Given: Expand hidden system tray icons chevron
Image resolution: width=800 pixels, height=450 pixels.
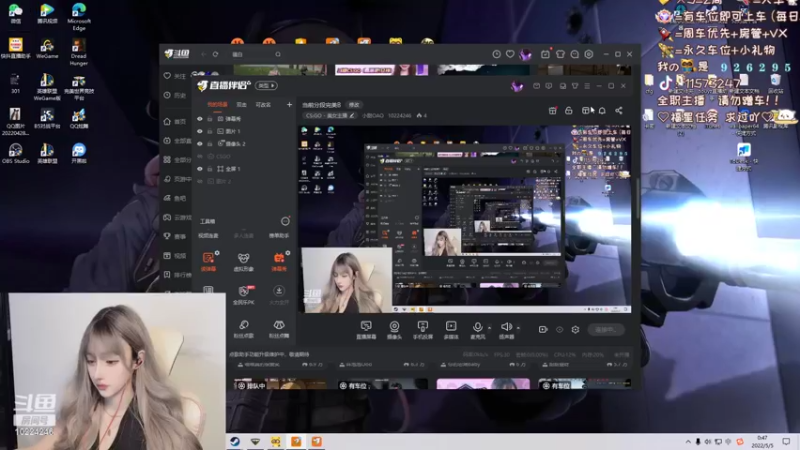Looking at the screenshot, I should [688, 442].
